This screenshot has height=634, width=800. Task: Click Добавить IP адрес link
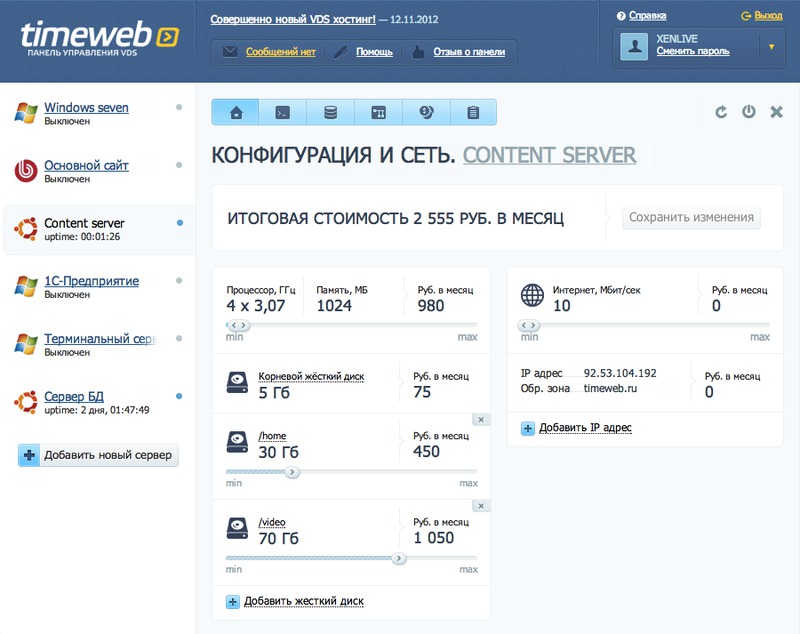pyautogui.click(x=585, y=427)
